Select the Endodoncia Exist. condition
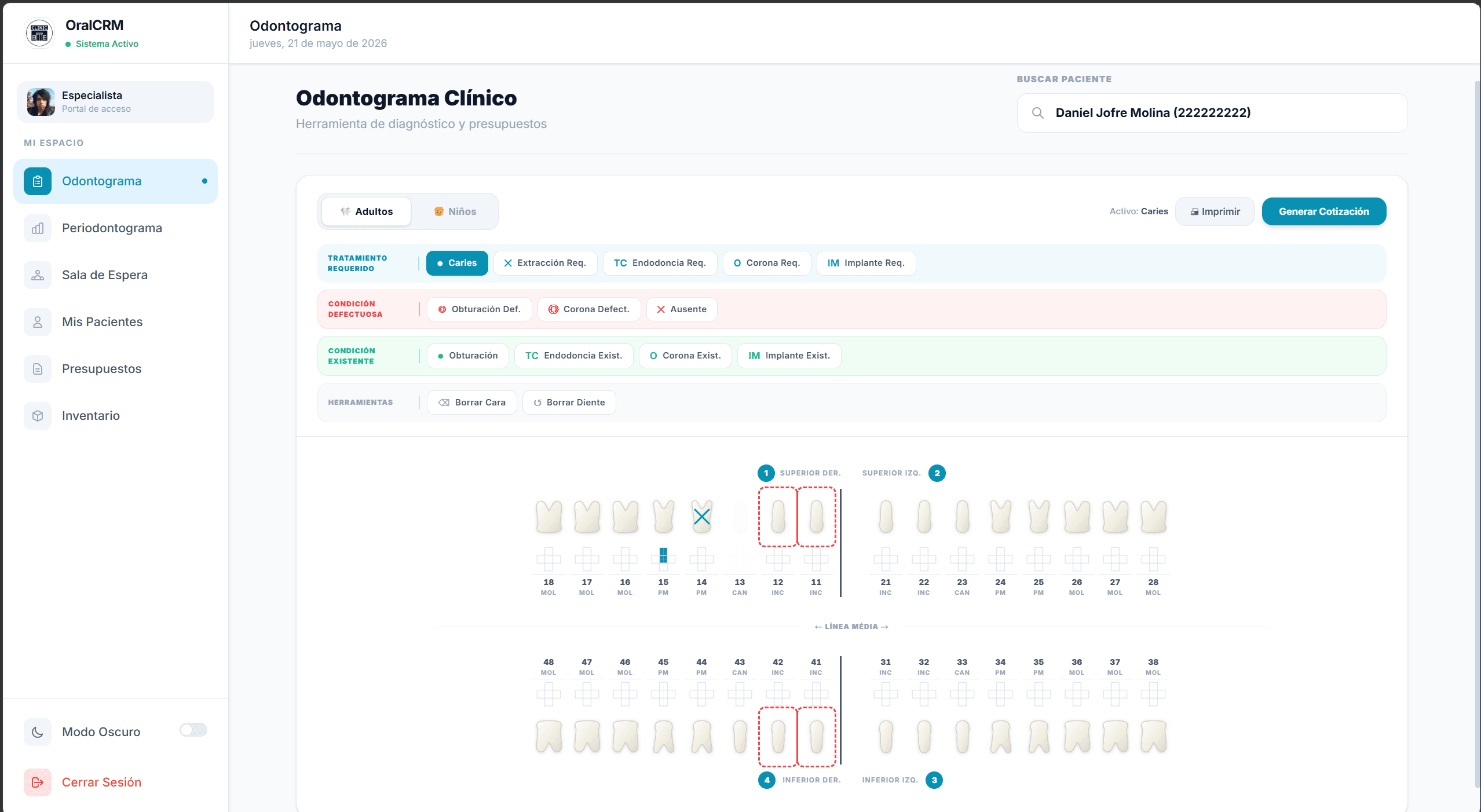 point(573,356)
